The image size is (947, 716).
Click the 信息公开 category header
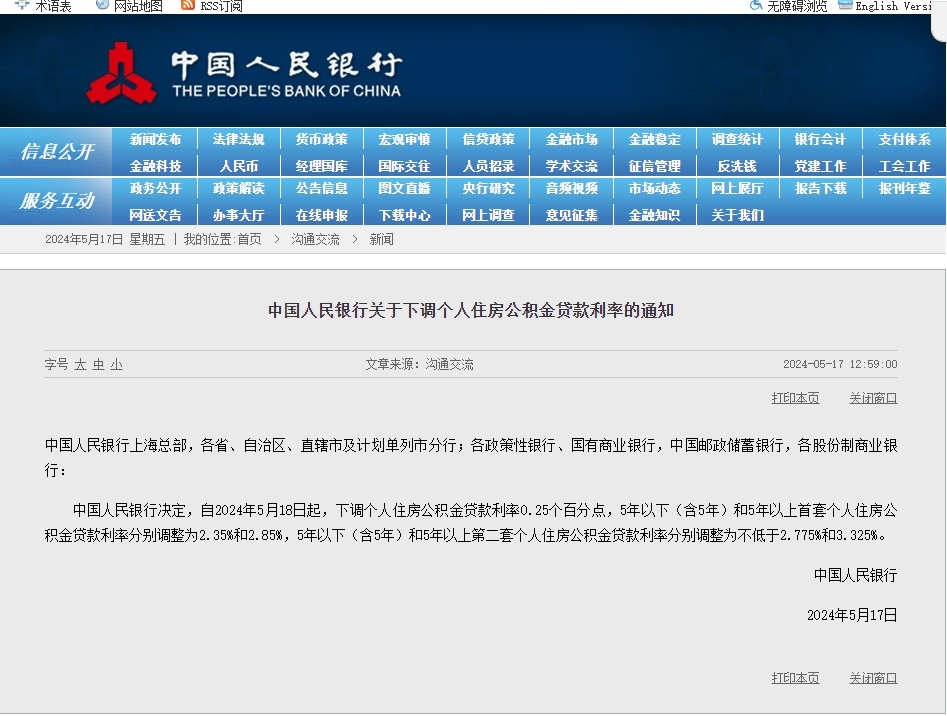[x=57, y=152]
